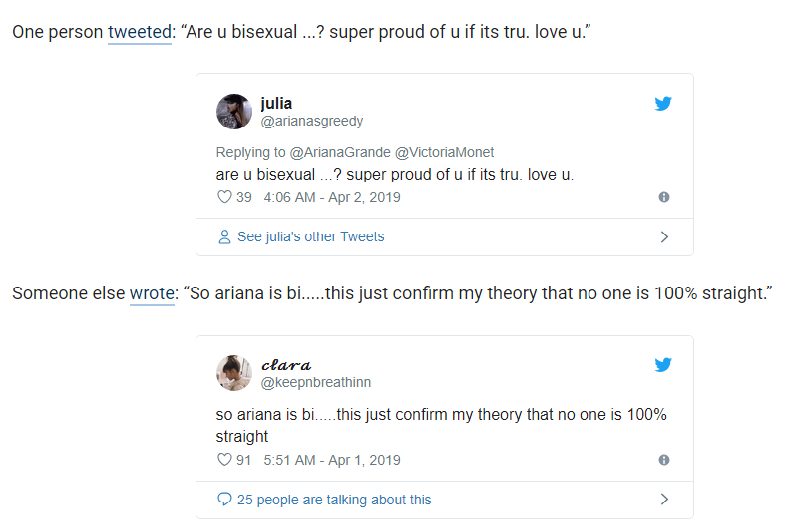Image resolution: width=786 pixels, height=529 pixels.
Task: Open the @keepnbreathinn handle
Action: pos(316,382)
